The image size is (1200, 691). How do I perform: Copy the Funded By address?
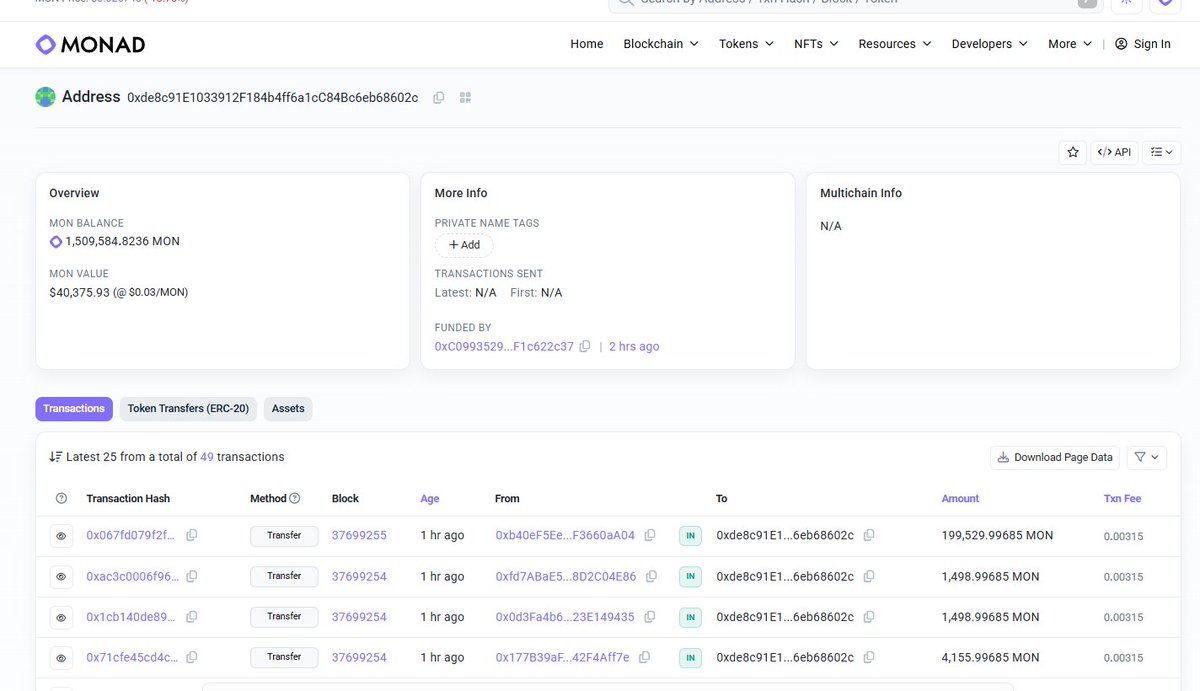[x=585, y=346]
